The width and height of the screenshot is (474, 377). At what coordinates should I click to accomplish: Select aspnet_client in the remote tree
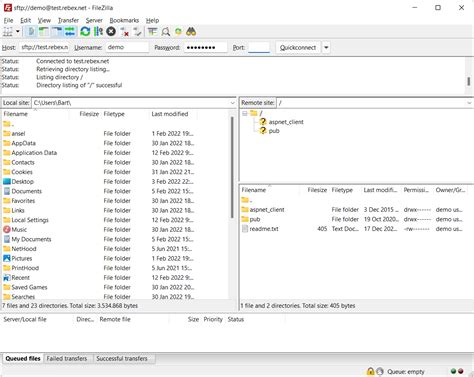(286, 122)
